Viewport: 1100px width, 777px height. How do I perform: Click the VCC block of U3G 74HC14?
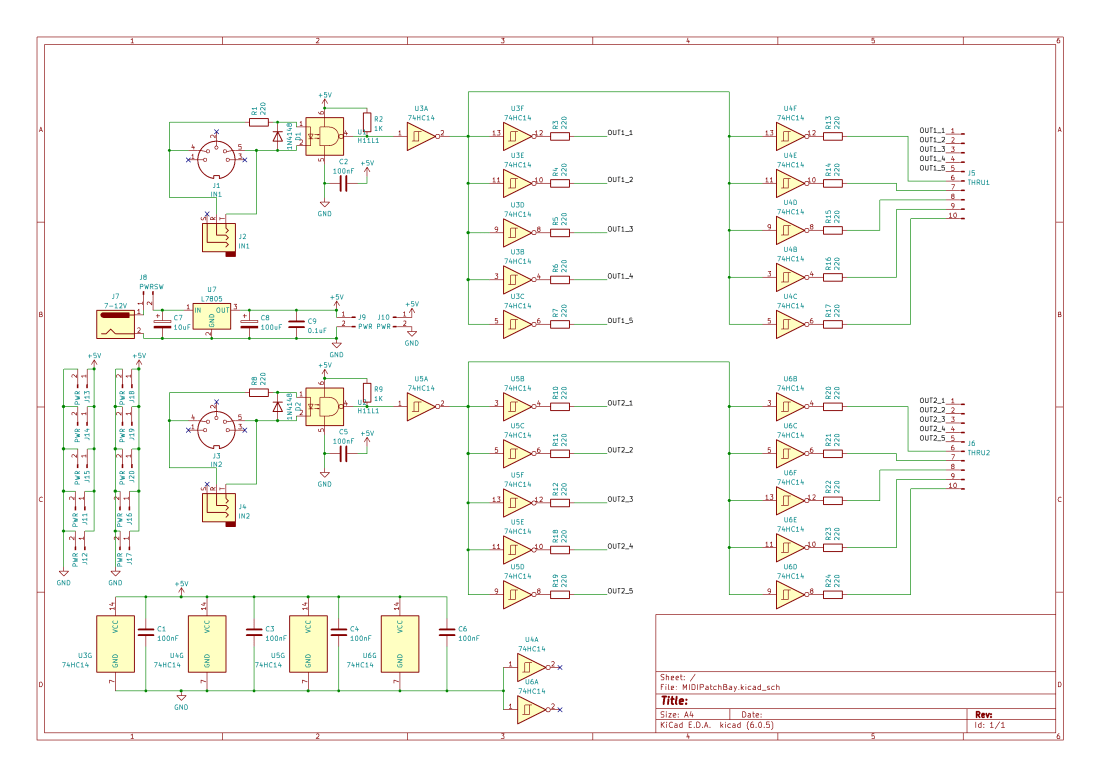[113, 630]
